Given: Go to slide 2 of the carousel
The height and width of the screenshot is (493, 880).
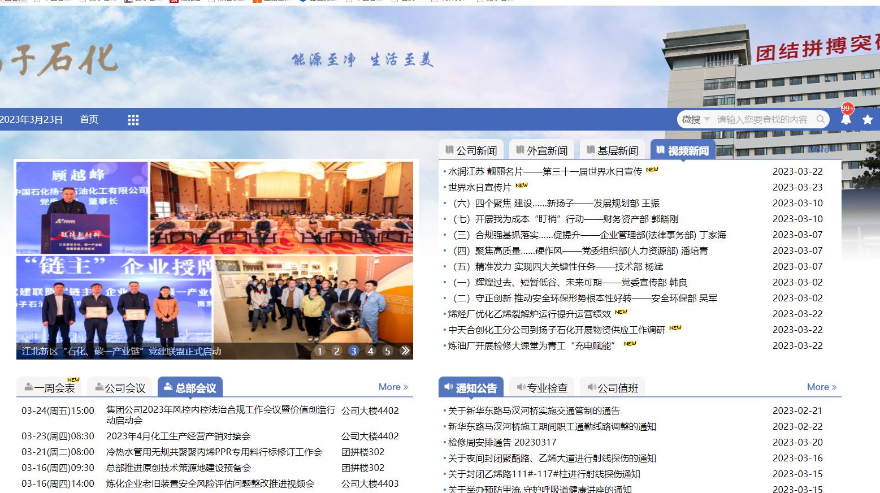Looking at the screenshot, I should tap(337, 351).
